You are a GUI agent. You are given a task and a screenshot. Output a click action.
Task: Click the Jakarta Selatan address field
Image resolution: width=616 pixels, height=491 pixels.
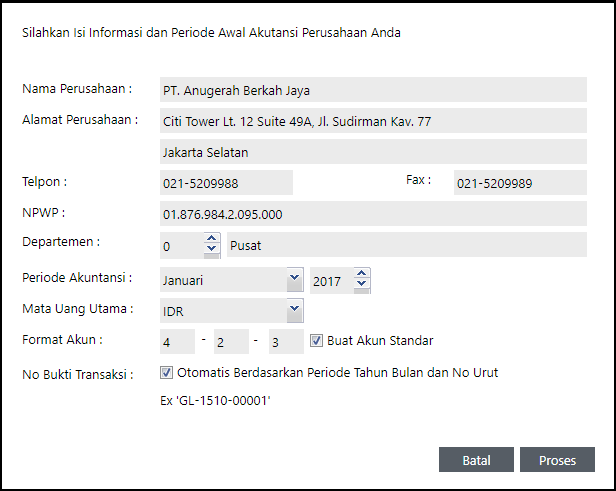click(x=372, y=153)
